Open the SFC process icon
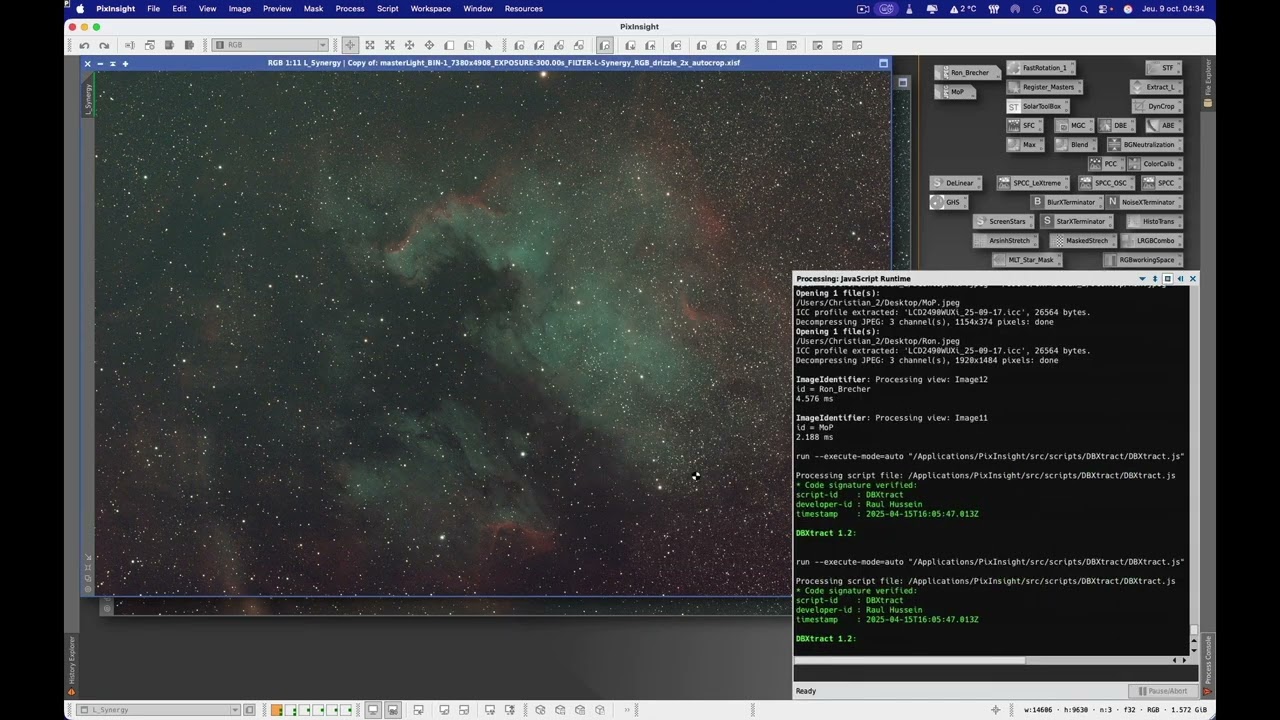The width and height of the screenshot is (1280, 720). [x=1024, y=126]
